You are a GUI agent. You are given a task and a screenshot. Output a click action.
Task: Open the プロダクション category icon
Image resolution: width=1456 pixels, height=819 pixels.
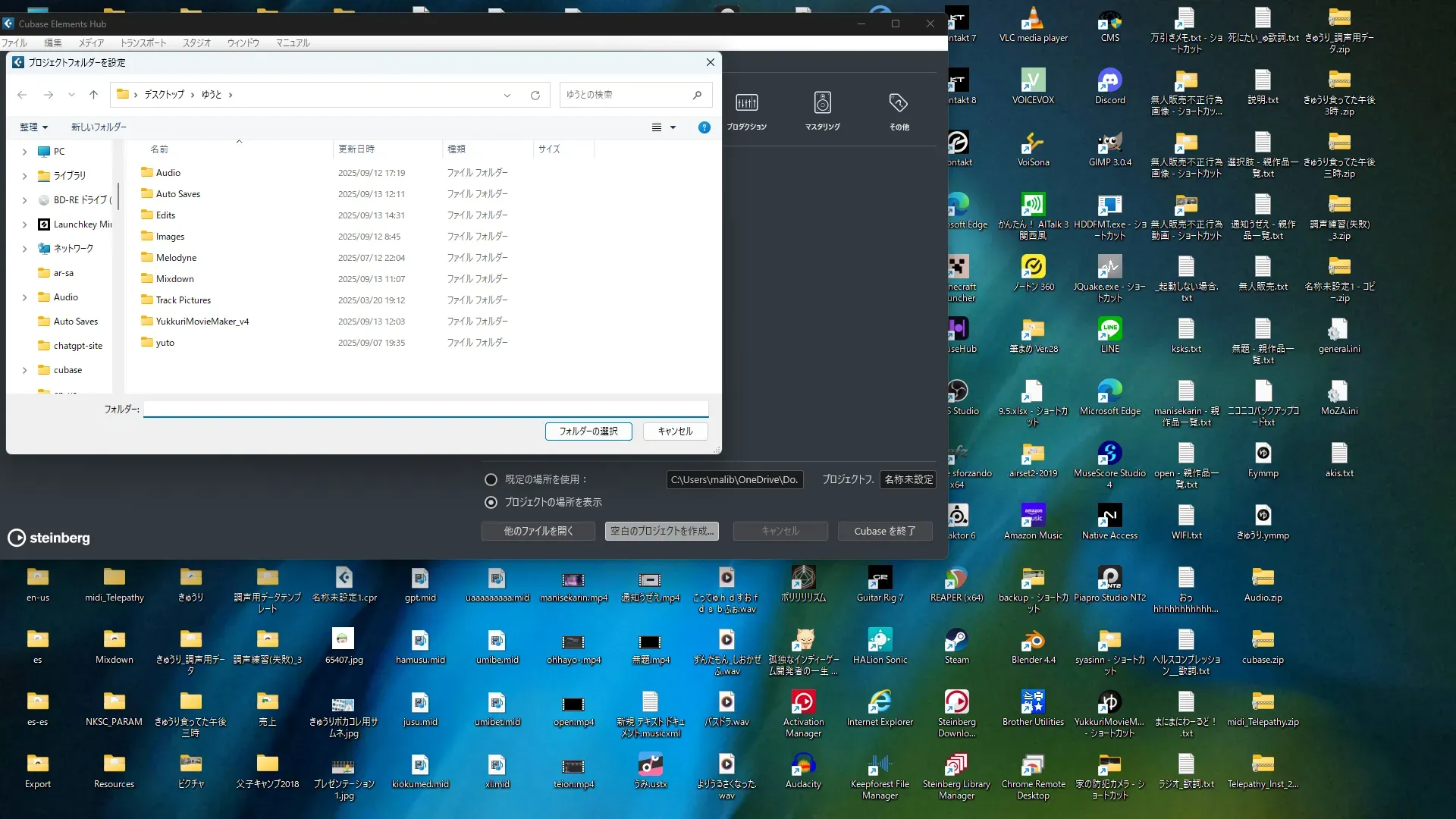pyautogui.click(x=746, y=103)
